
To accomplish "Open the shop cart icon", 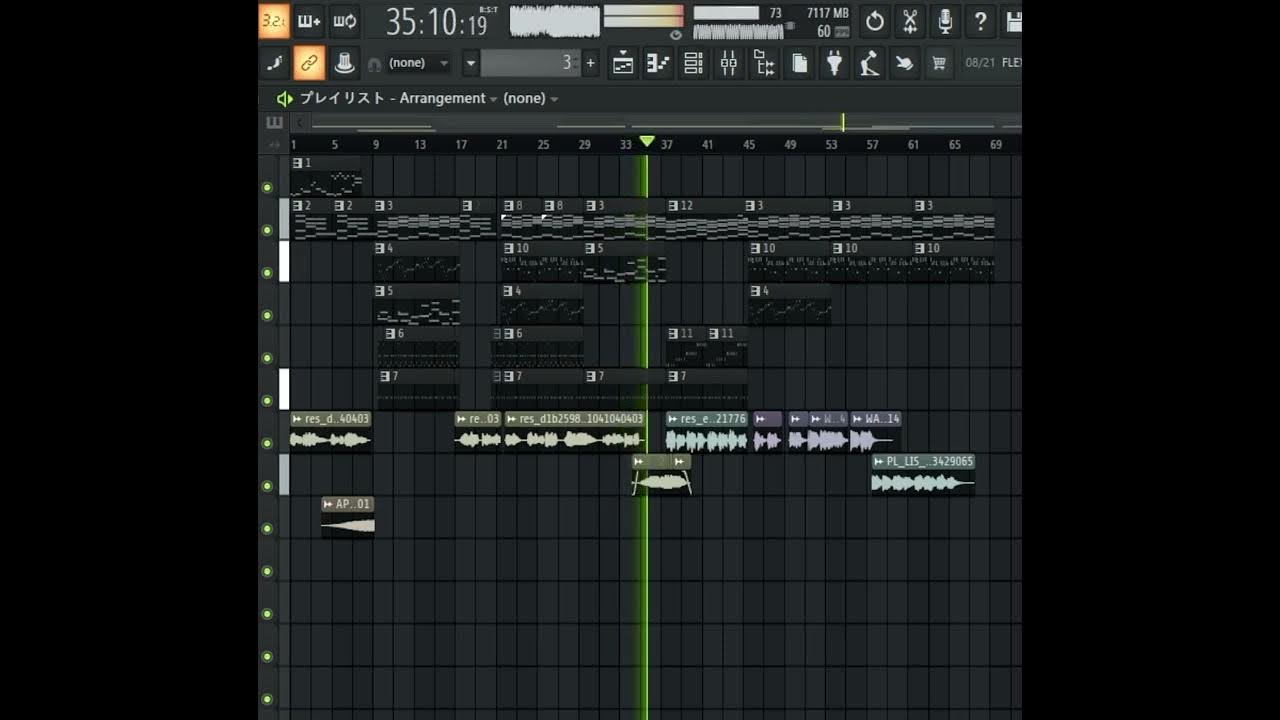I will (x=939, y=63).
